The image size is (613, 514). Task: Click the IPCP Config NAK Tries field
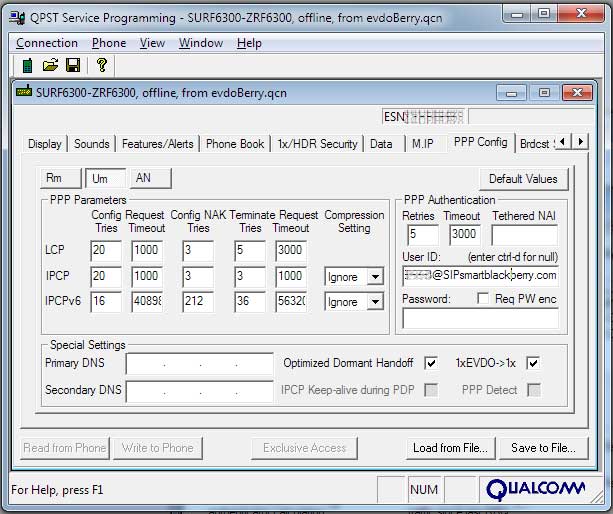(198, 276)
